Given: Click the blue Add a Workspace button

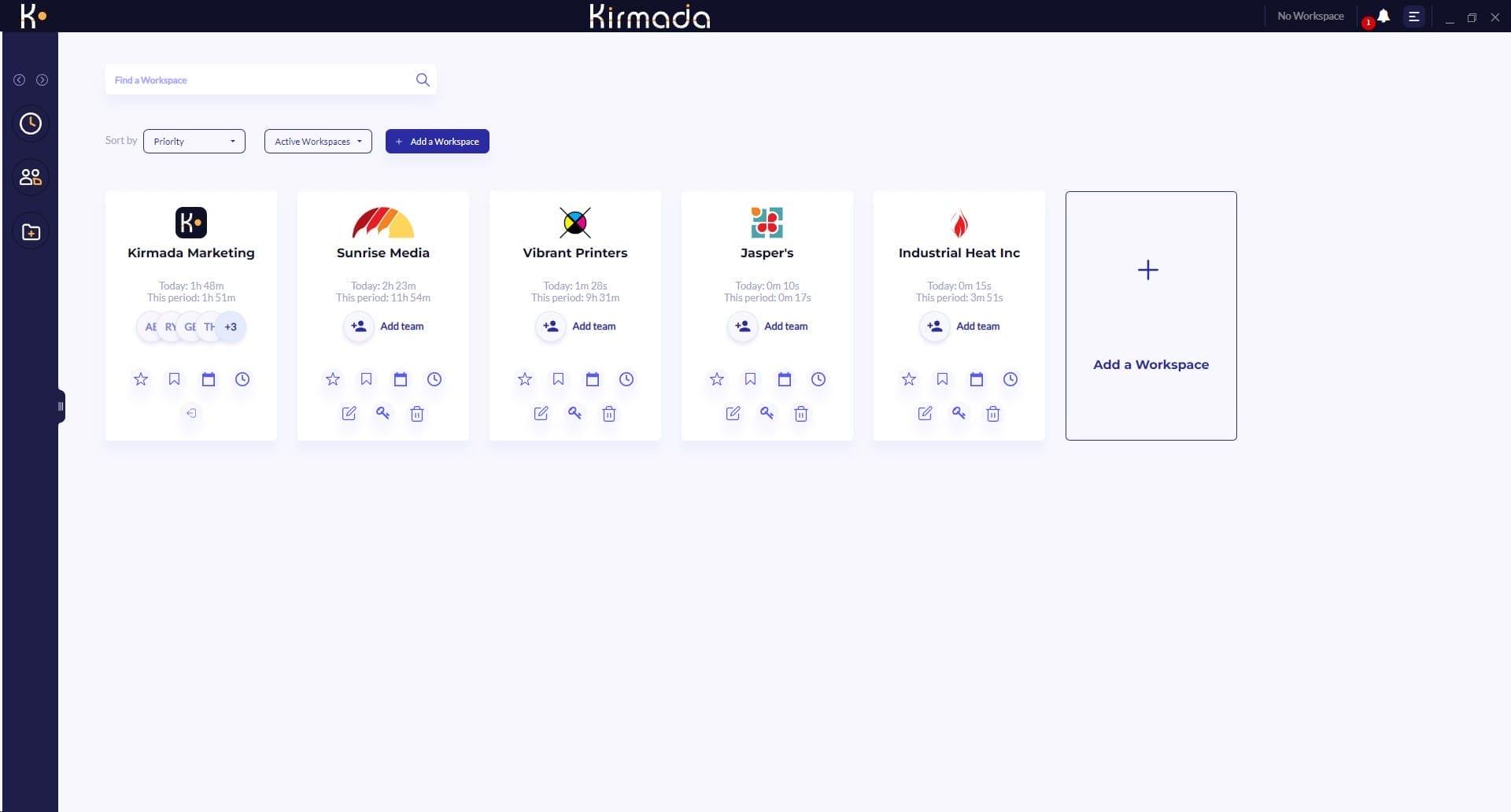Looking at the screenshot, I should pyautogui.click(x=437, y=142).
